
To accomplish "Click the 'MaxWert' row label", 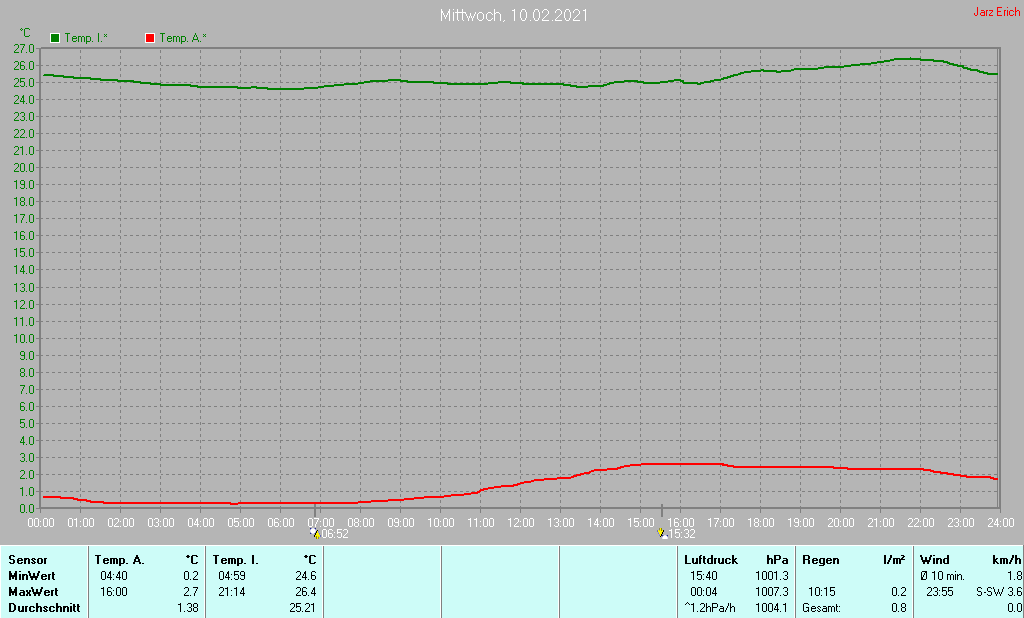I will [33, 592].
